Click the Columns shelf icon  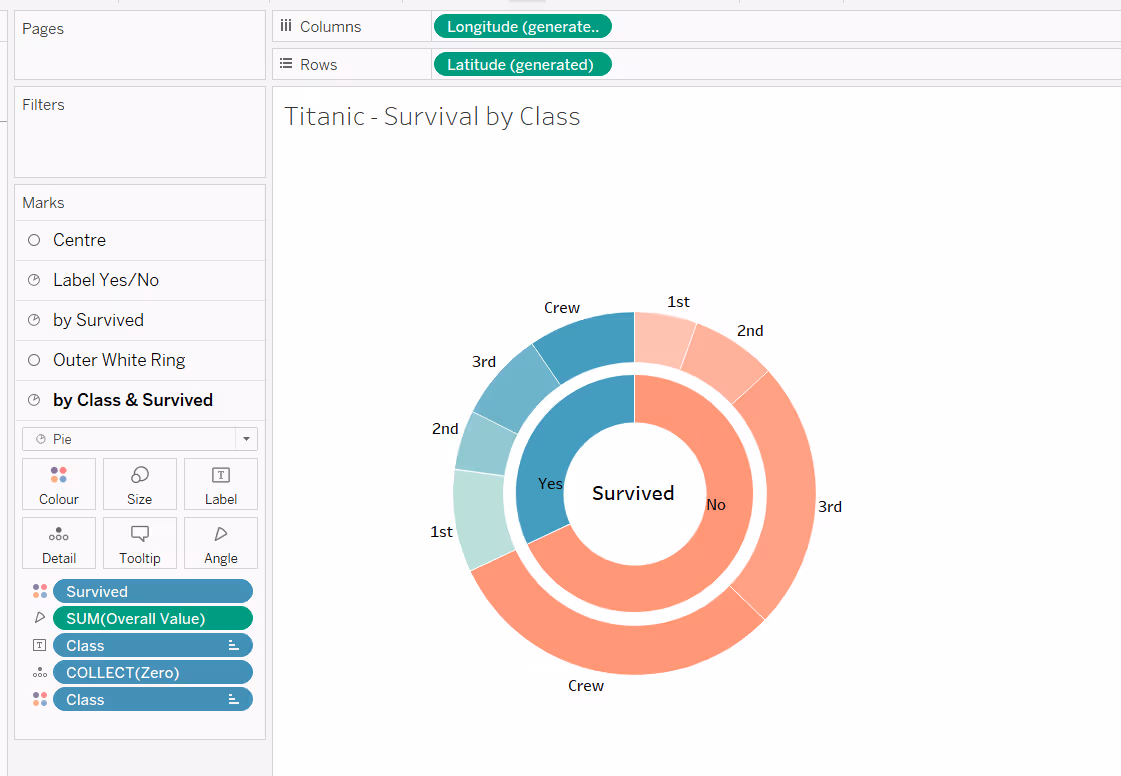coord(286,26)
